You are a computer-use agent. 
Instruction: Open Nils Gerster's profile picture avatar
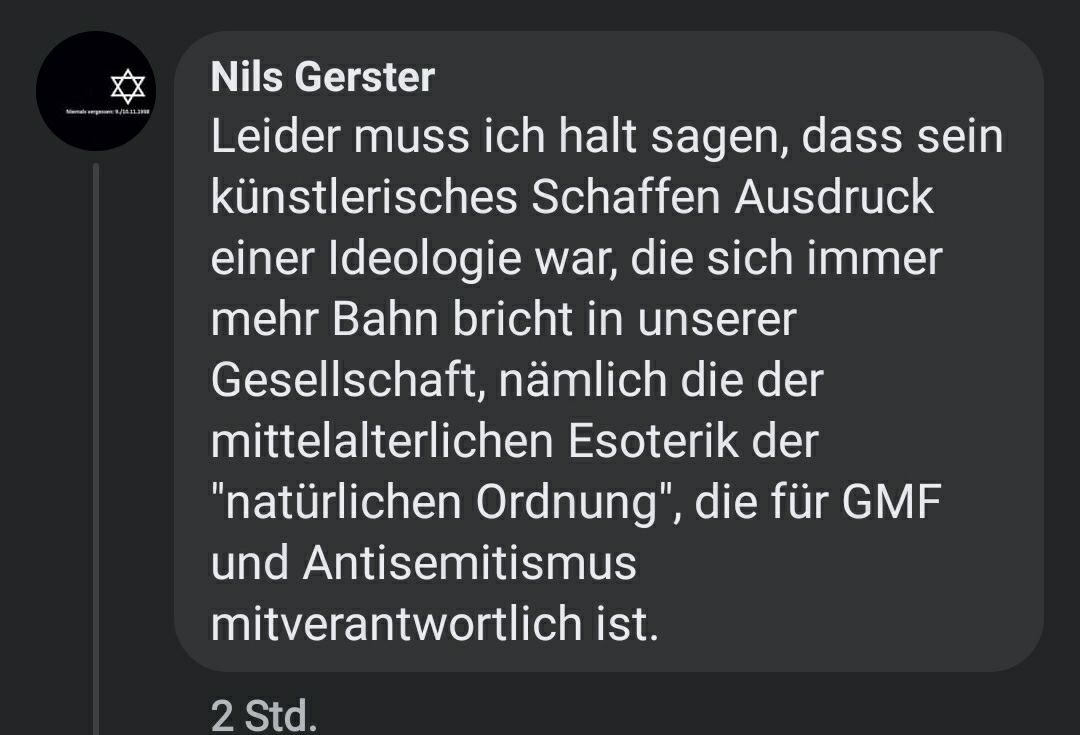pyautogui.click(x=96, y=91)
